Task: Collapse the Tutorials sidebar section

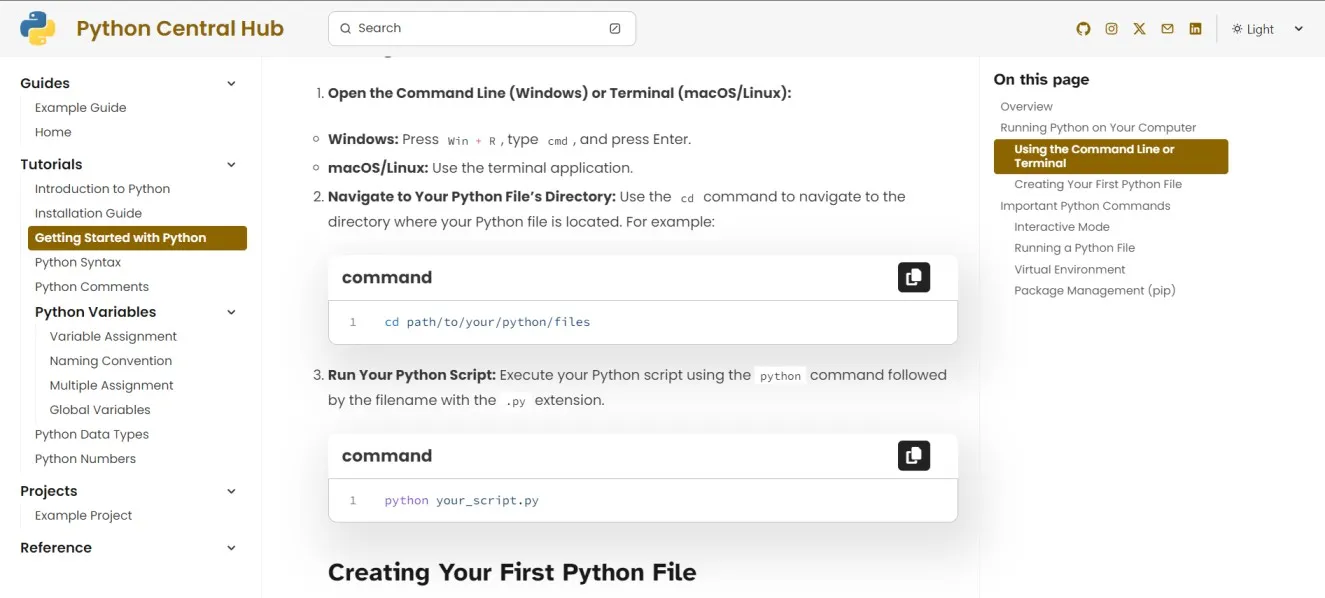Action: click(x=231, y=165)
